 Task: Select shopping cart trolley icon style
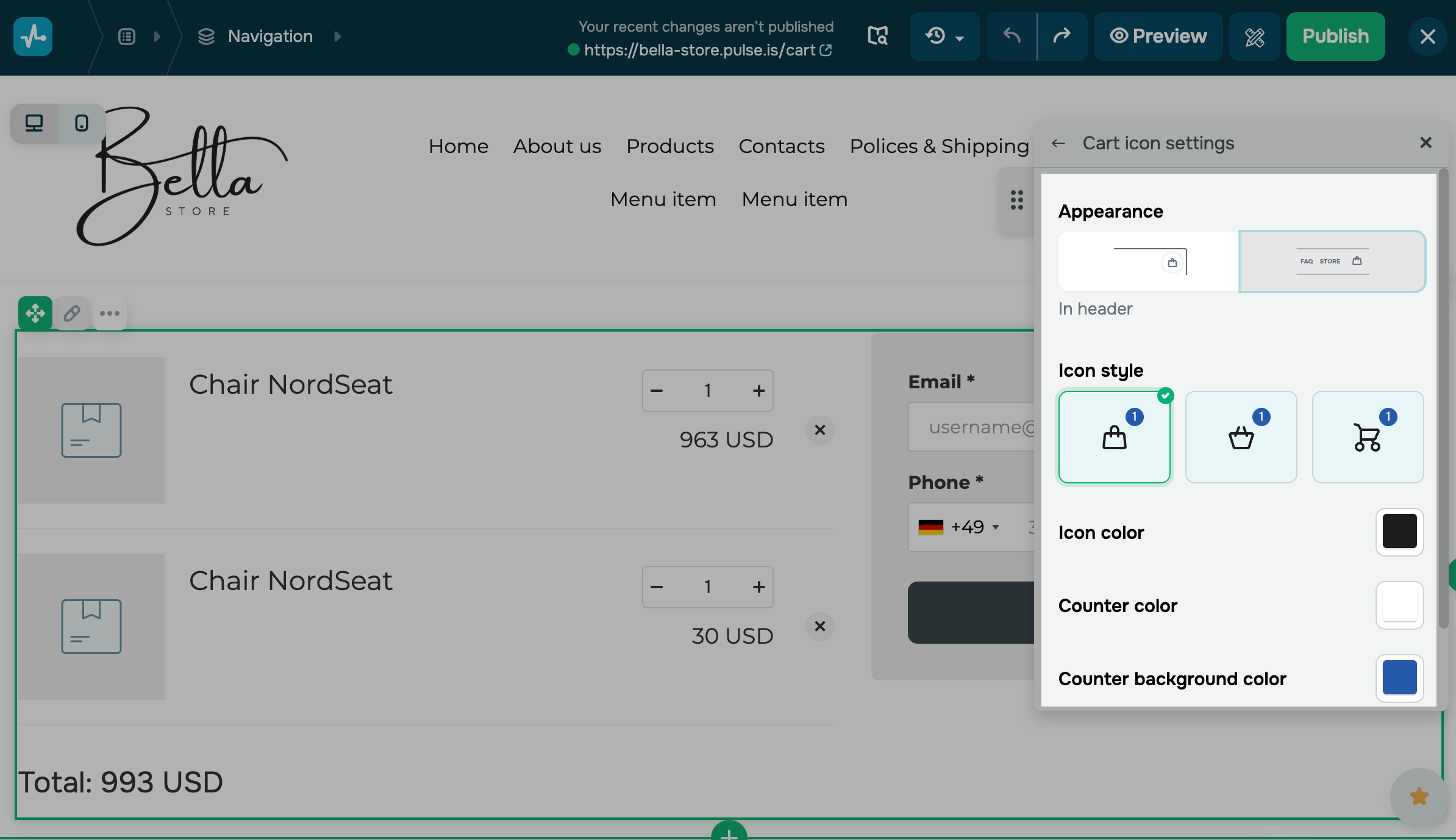1368,437
